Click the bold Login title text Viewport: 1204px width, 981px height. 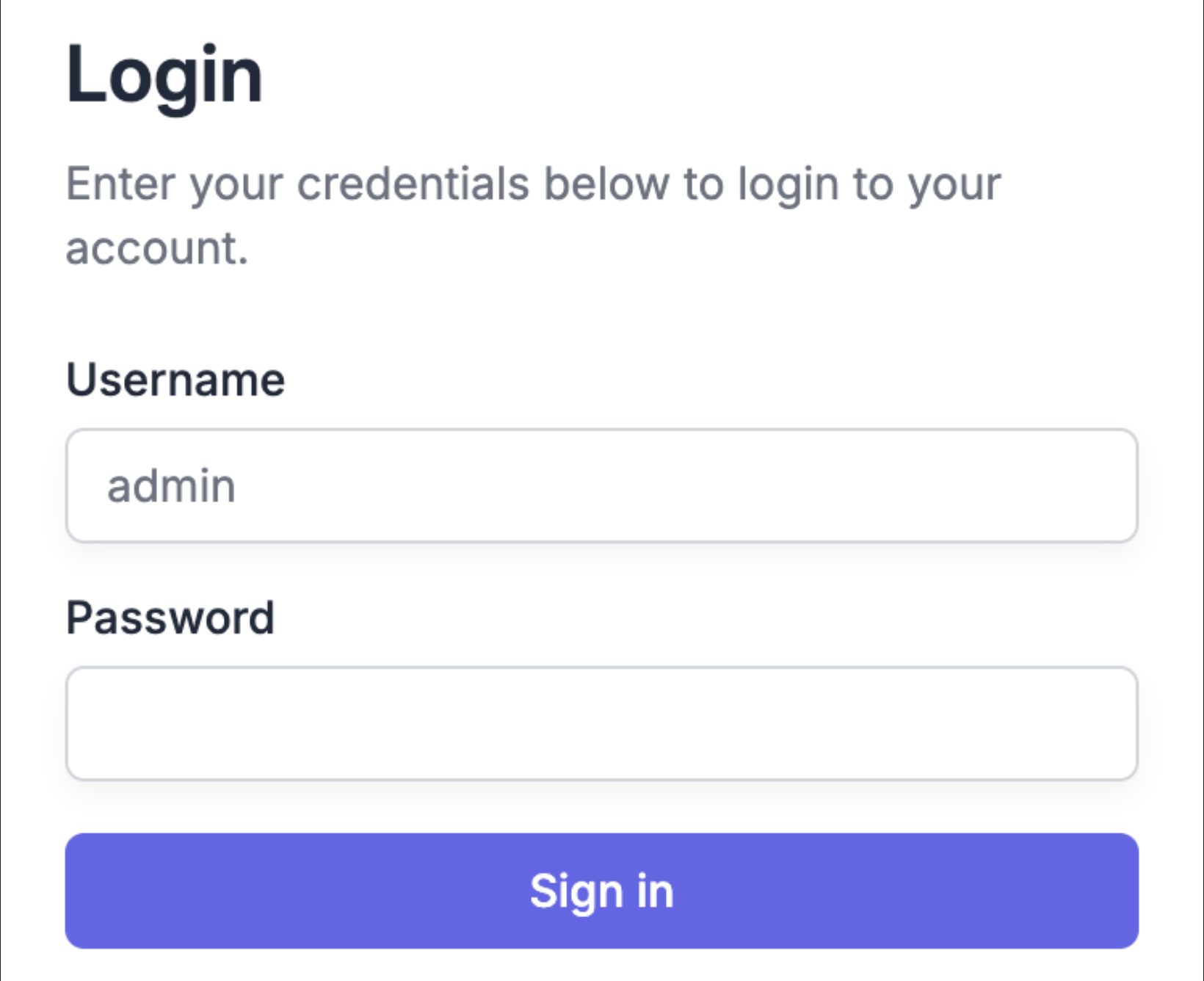(164, 75)
